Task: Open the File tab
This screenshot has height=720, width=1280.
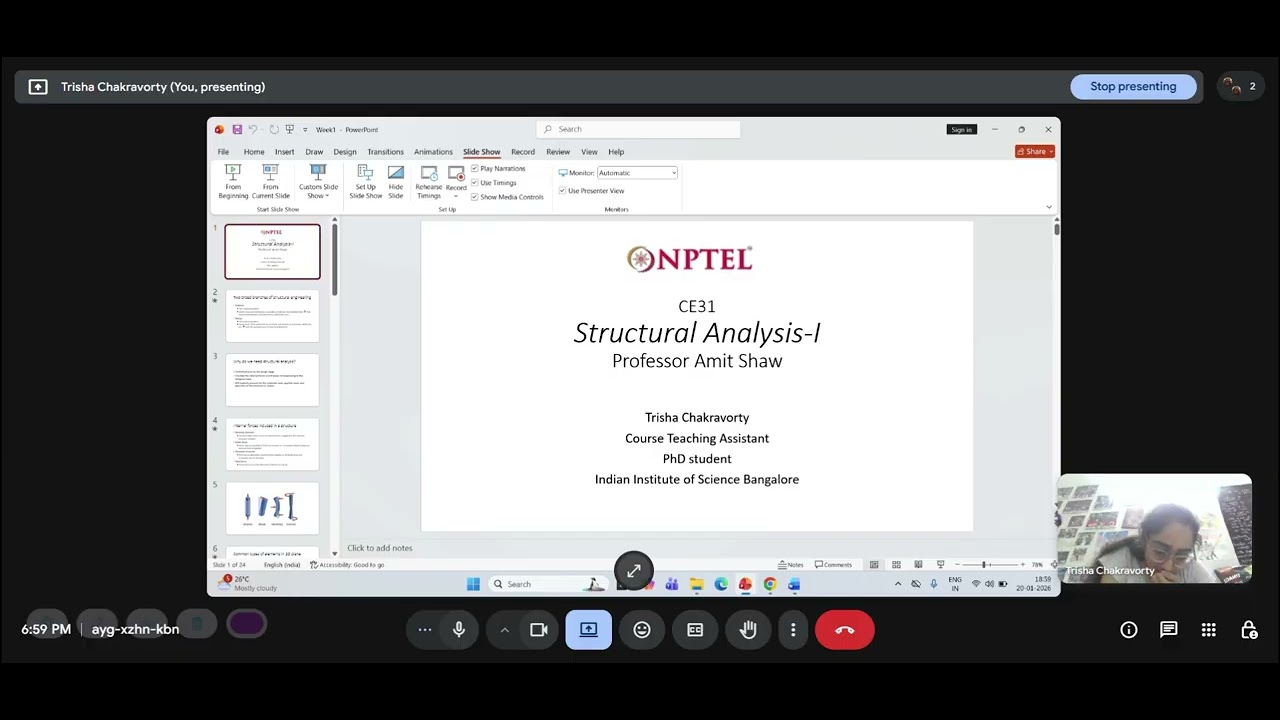Action: click(x=223, y=152)
